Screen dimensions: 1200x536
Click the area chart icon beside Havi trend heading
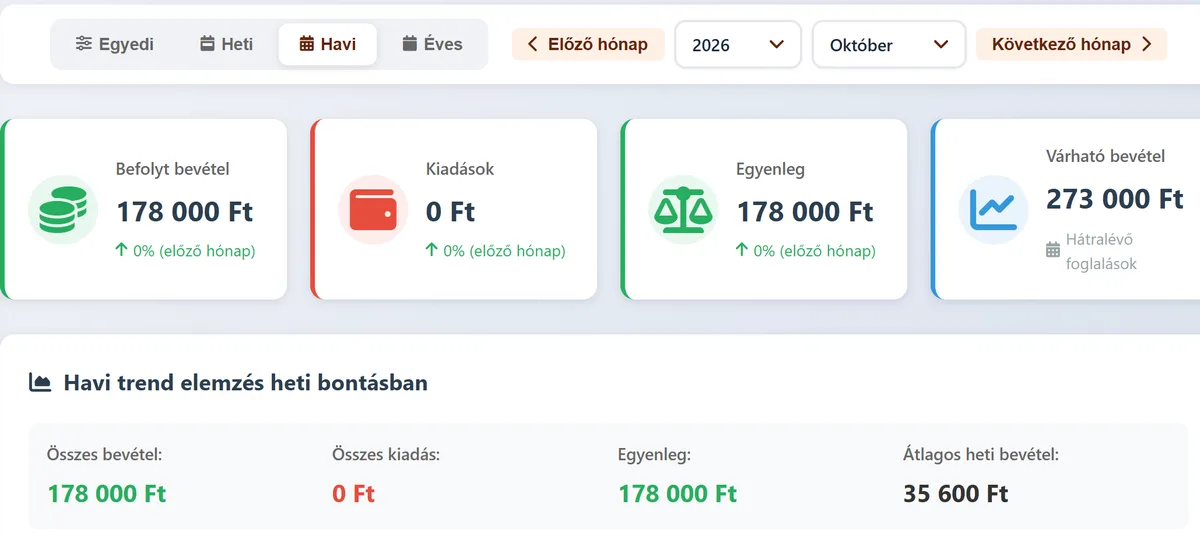coord(40,381)
